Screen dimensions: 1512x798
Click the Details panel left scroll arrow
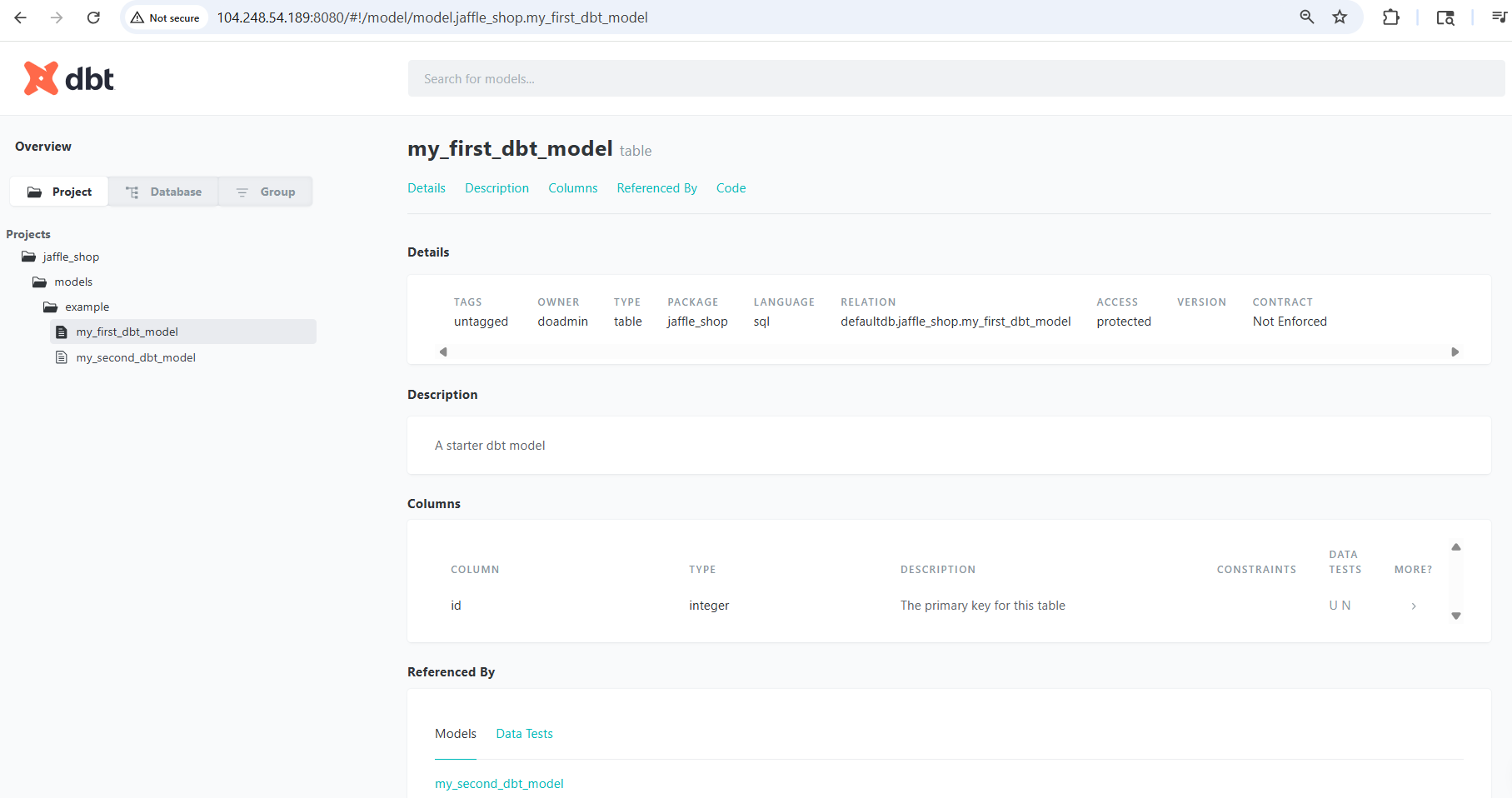coord(443,352)
